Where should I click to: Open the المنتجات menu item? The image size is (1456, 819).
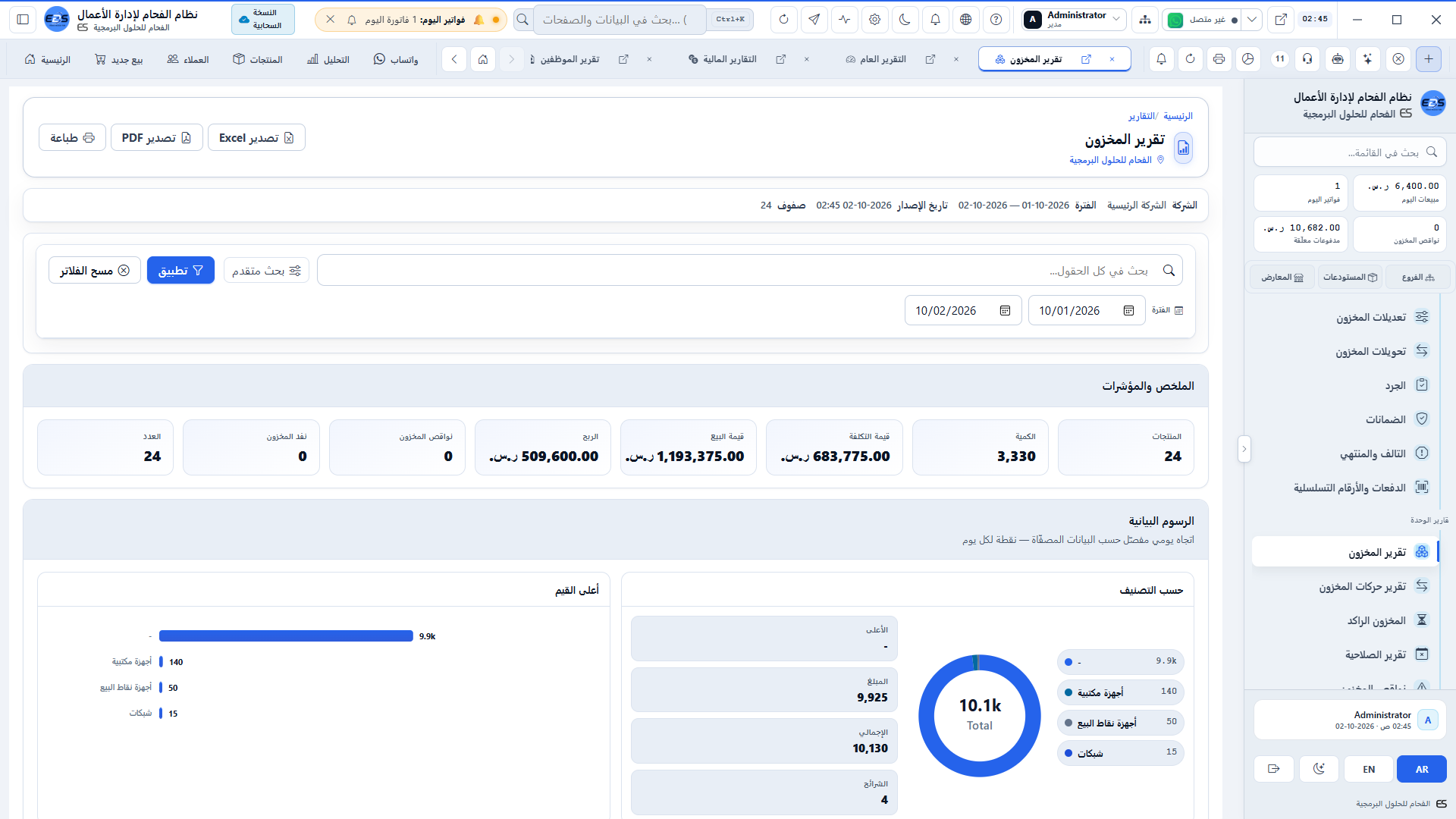click(258, 59)
